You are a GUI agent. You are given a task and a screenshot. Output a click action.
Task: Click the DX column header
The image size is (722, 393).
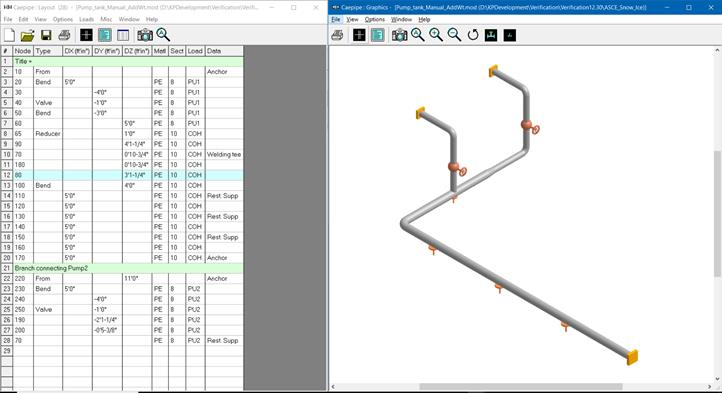tap(77, 51)
